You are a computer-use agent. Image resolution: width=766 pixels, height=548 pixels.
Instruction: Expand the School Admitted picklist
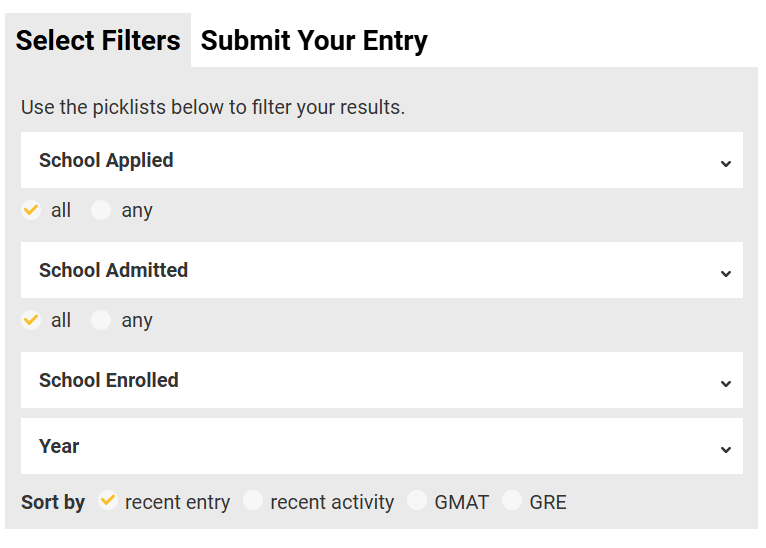[381, 270]
